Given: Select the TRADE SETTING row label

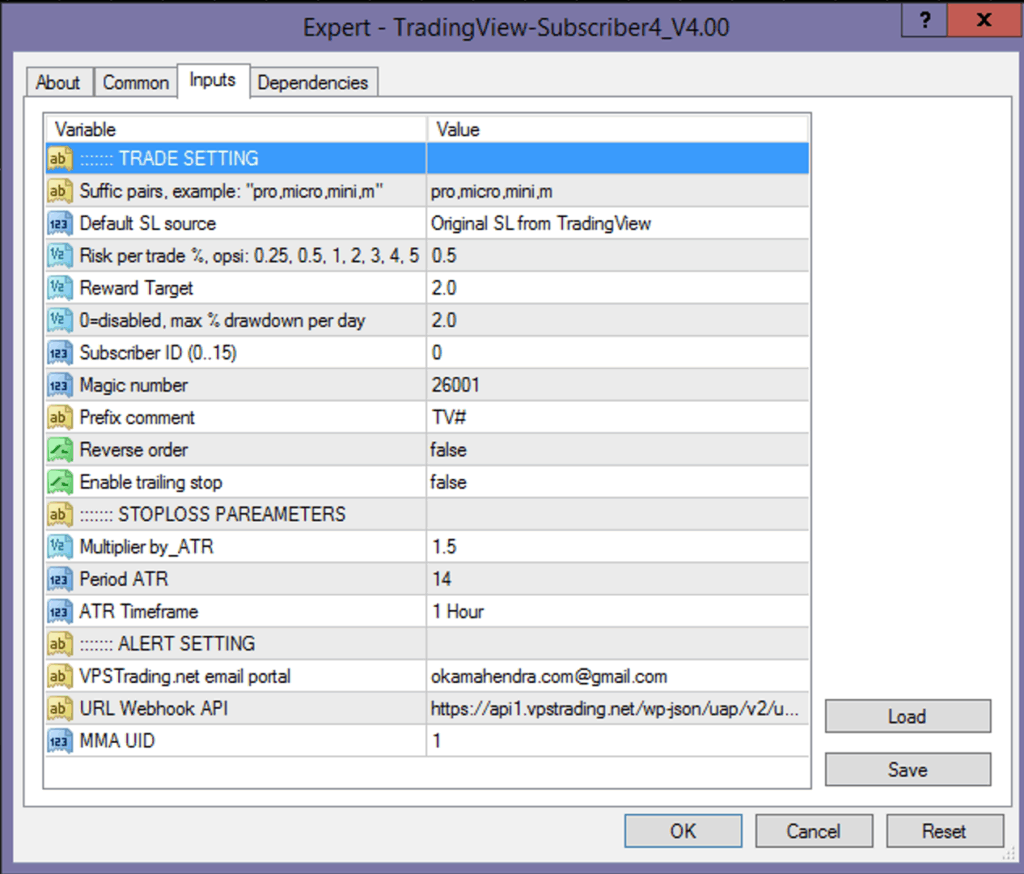Looking at the screenshot, I should (x=169, y=159).
